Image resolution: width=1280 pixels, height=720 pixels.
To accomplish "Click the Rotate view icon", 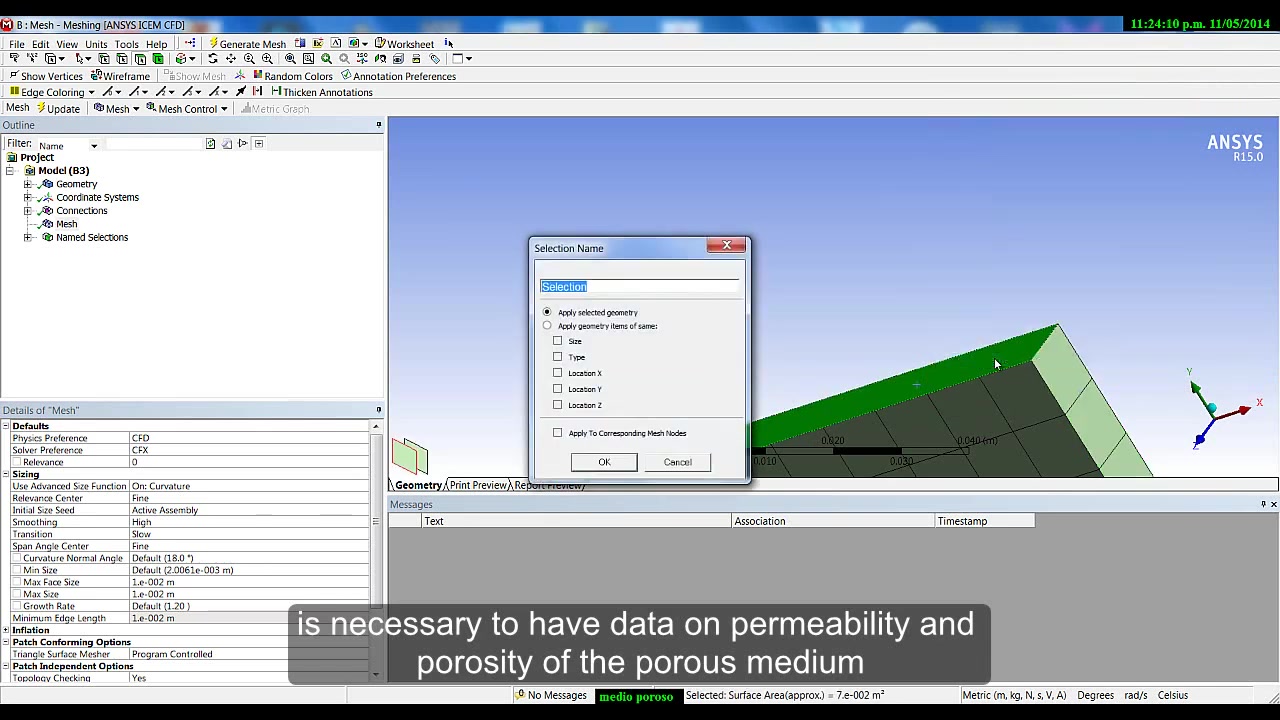I will point(212,59).
